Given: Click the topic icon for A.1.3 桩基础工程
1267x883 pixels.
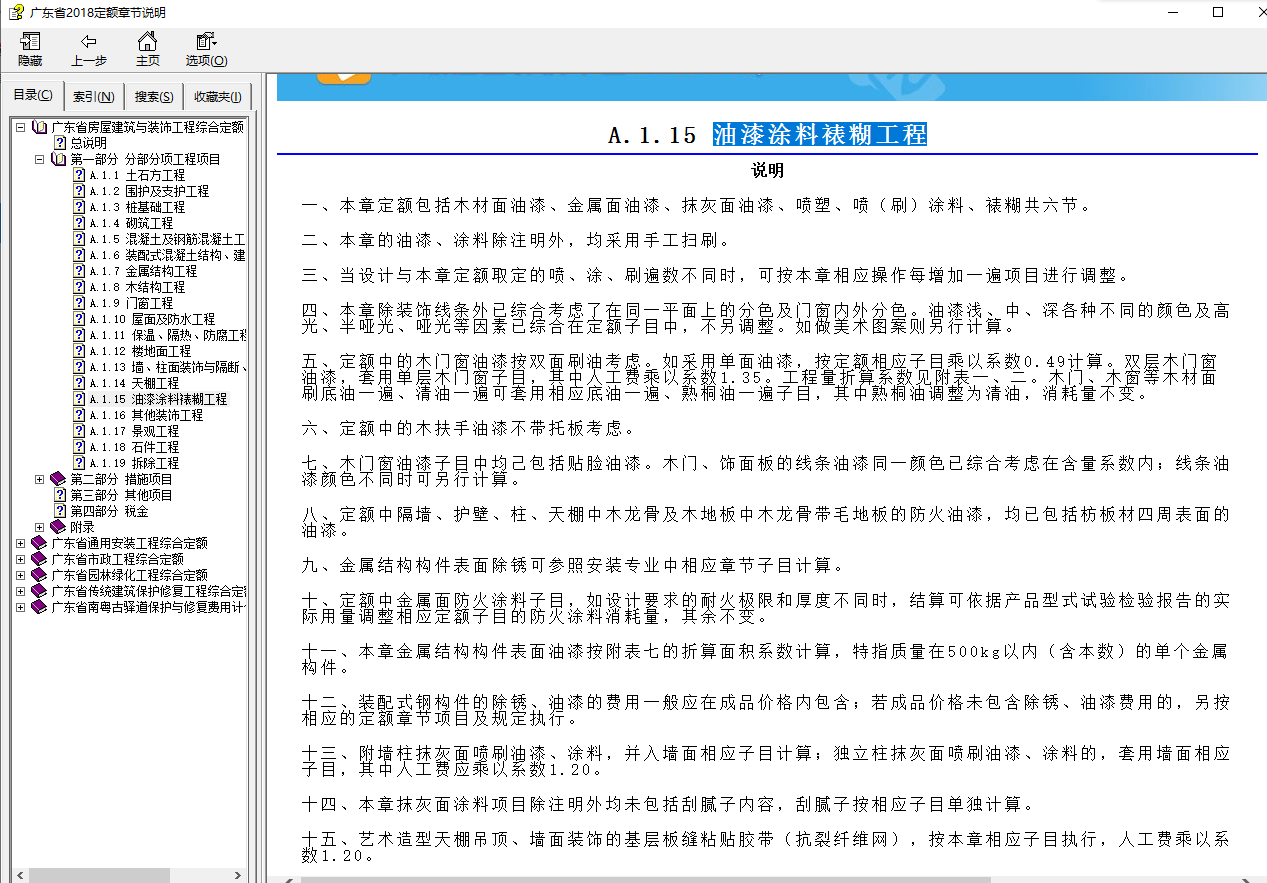Looking at the screenshot, I should (x=79, y=207).
